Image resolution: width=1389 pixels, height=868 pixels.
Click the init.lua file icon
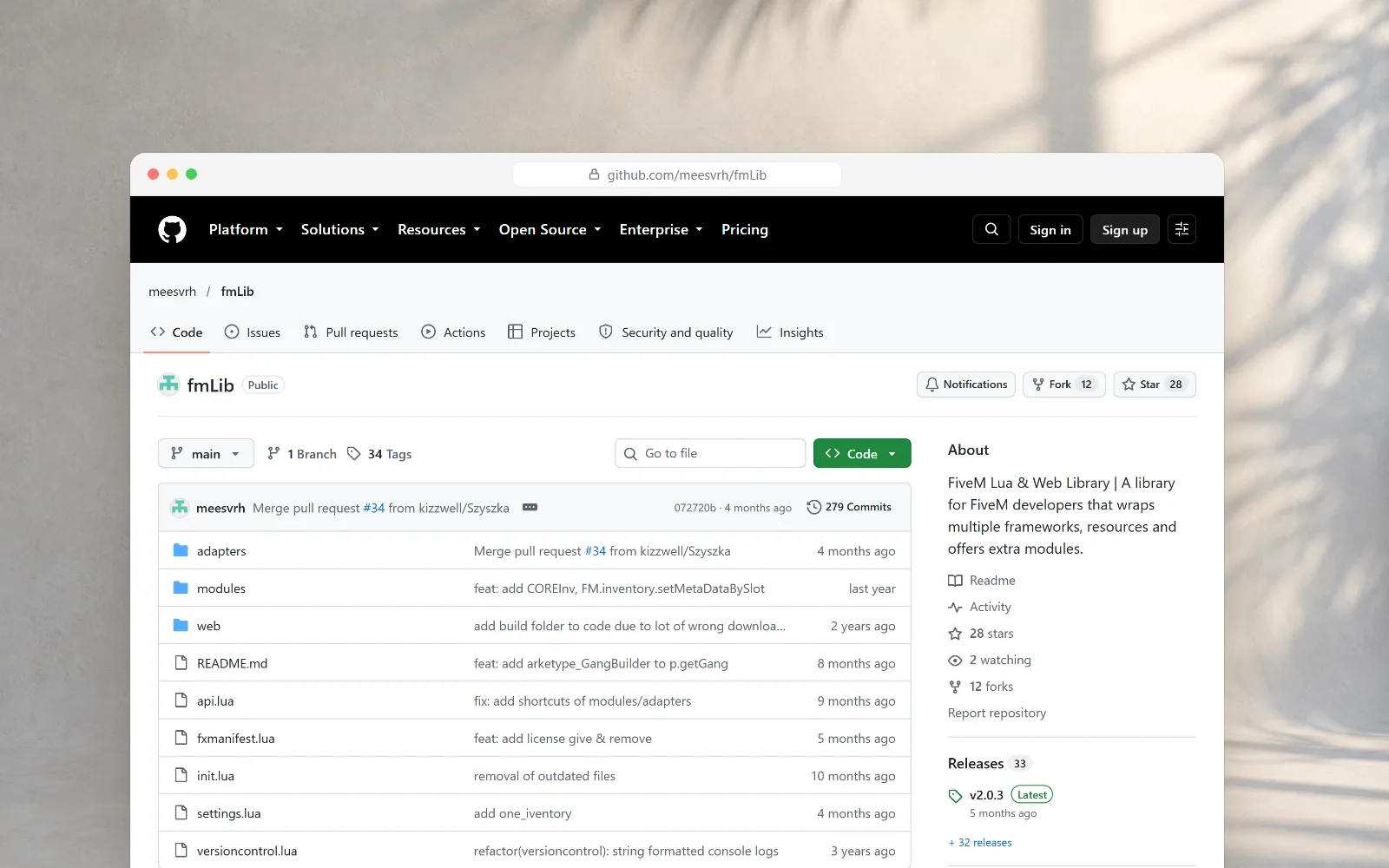(x=181, y=775)
